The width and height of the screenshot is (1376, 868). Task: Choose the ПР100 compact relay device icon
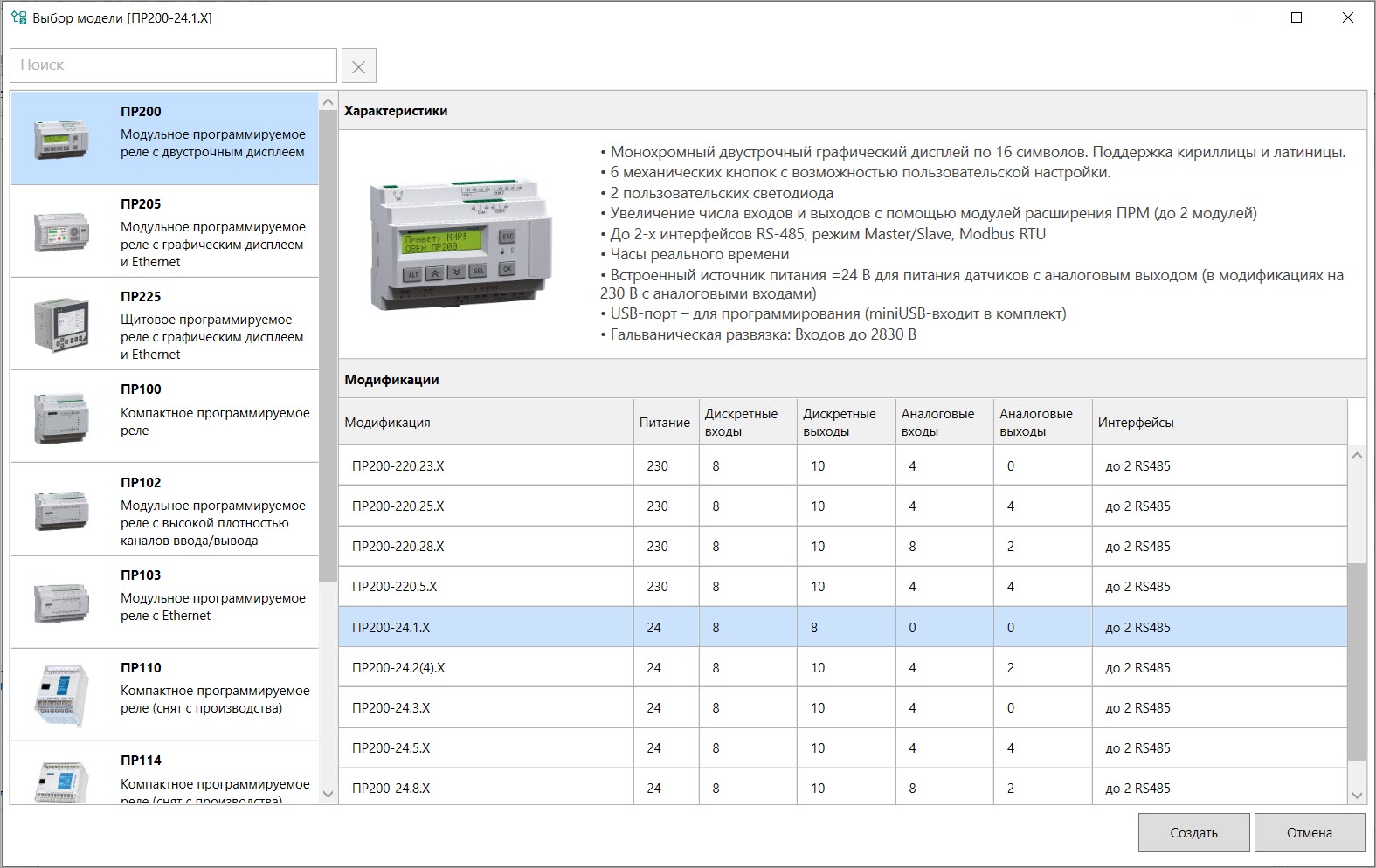click(61, 417)
